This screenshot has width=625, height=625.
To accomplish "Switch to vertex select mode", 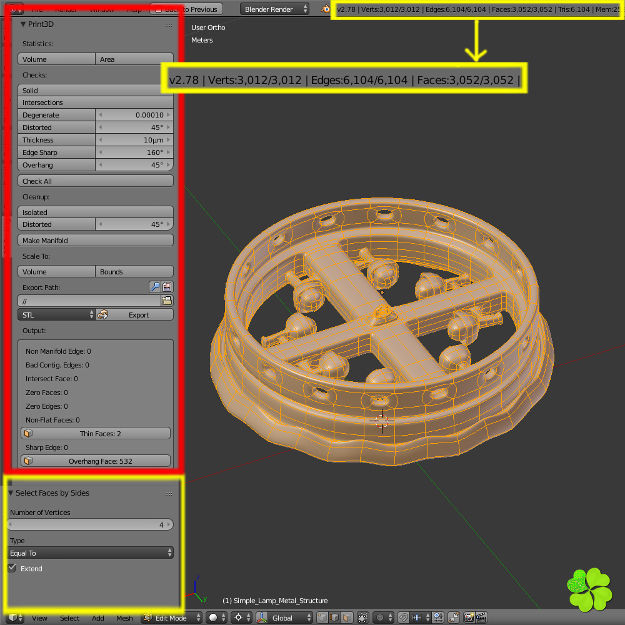I will (322, 617).
